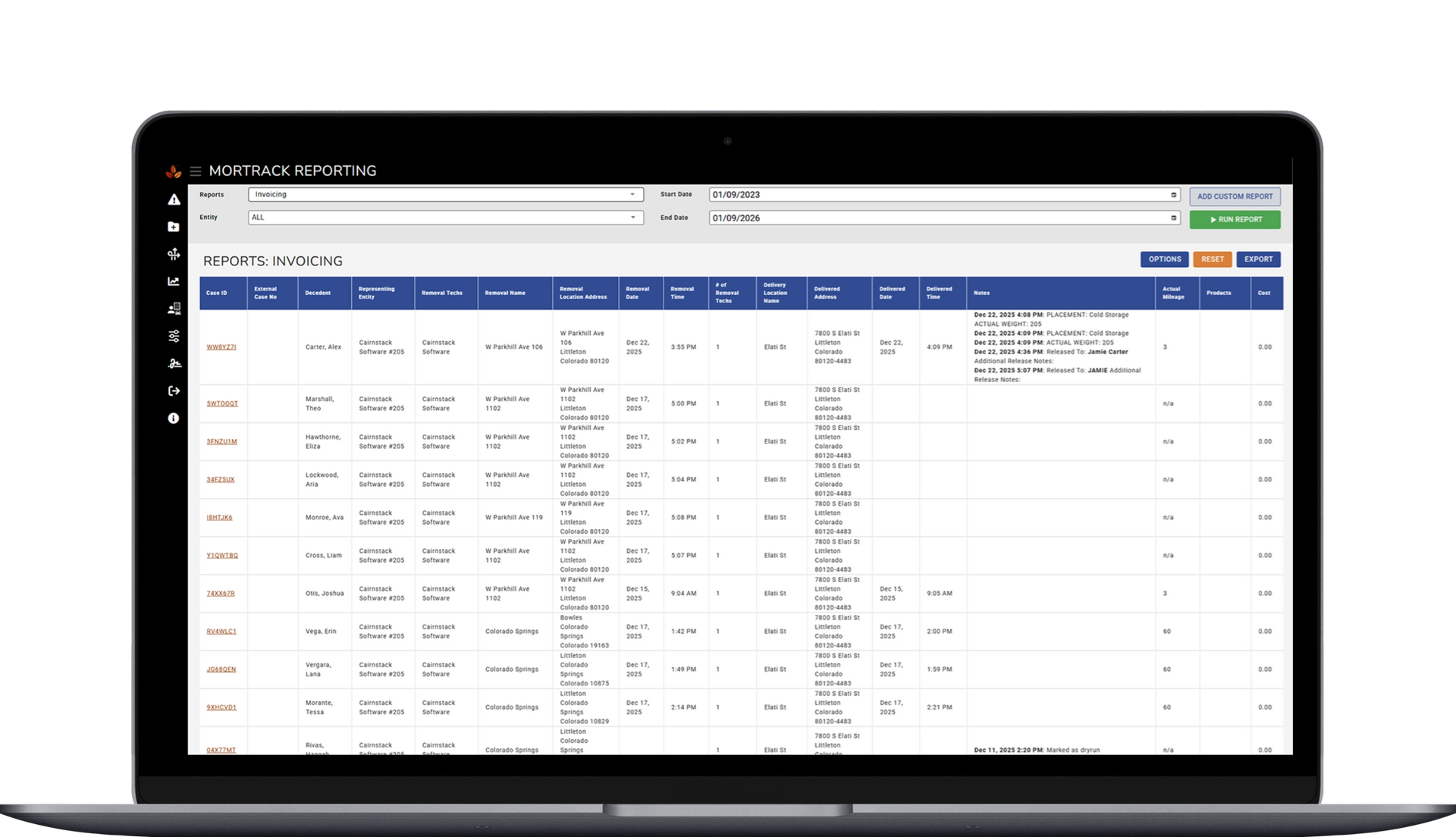Open the Start Date calendar picker icon
Viewport: 1456px width, 837px height.
[x=1173, y=195]
